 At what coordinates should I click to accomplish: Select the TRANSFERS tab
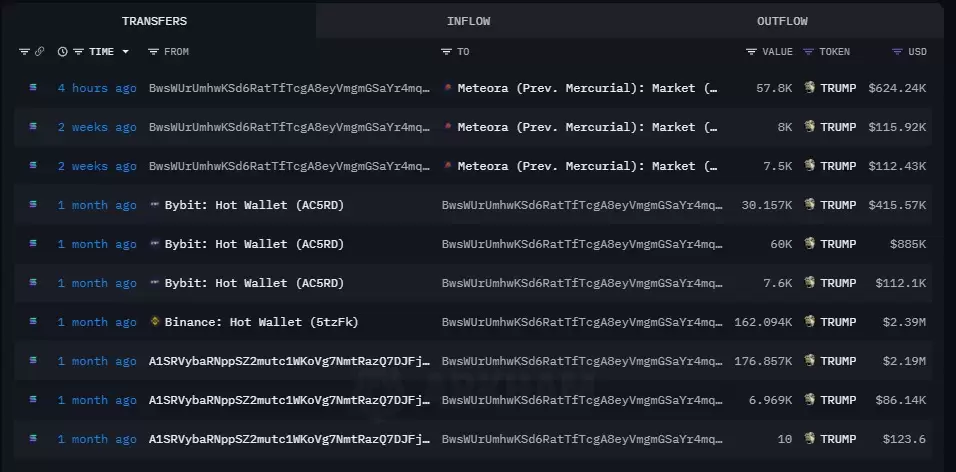[154, 21]
